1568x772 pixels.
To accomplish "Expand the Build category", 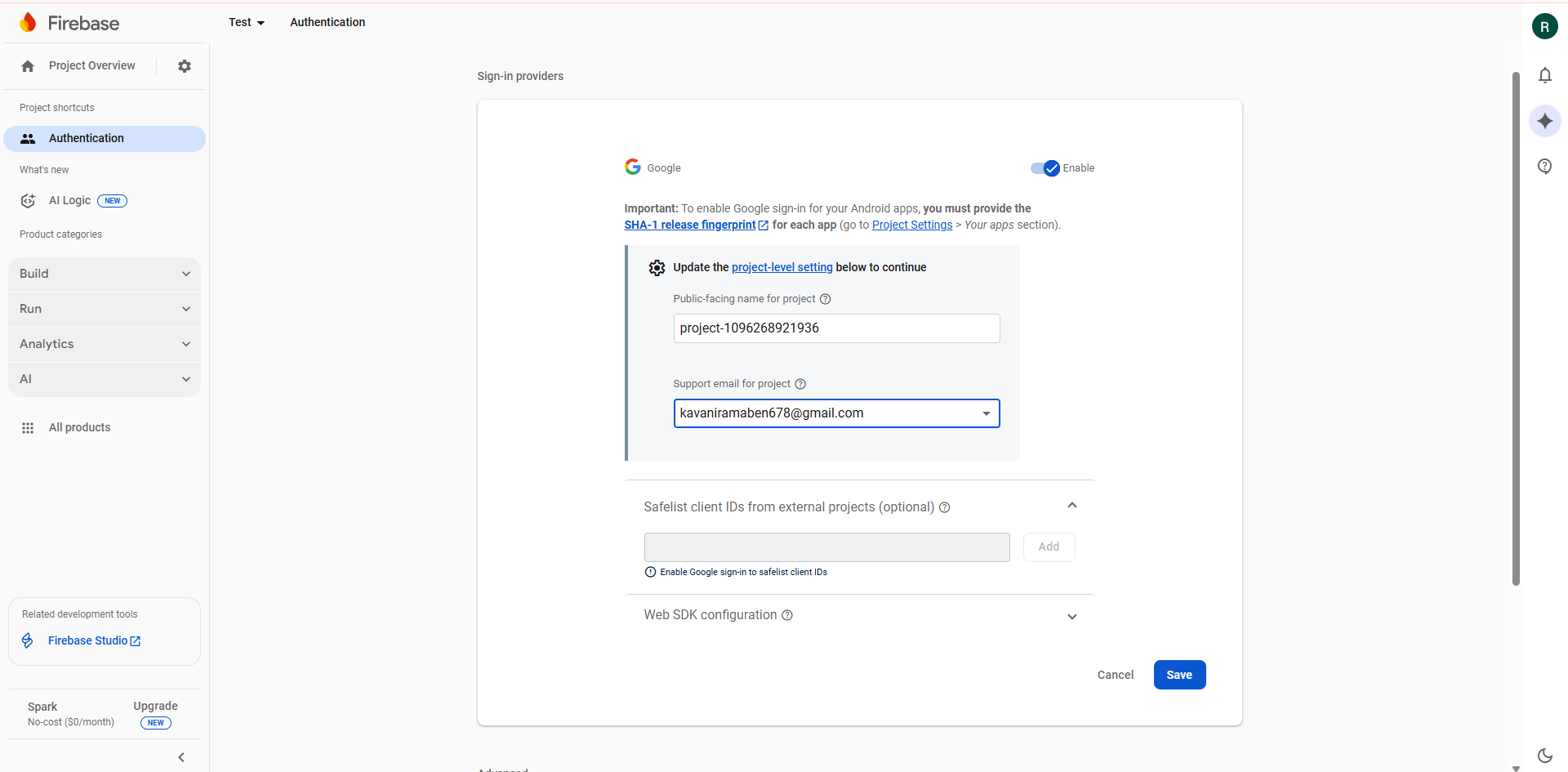I will coord(105,274).
